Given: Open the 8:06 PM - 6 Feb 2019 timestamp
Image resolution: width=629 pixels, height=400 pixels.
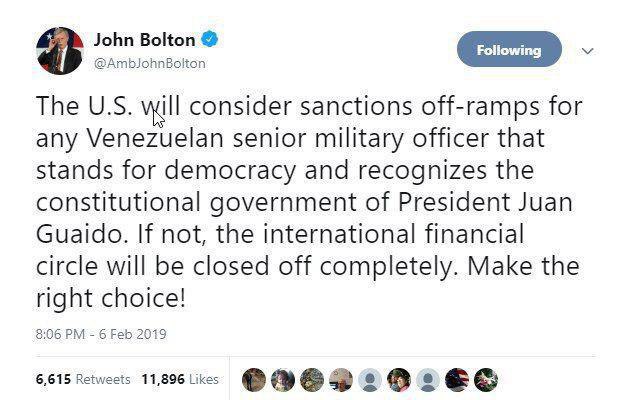Looking at the screenshot, I should (x=100, y=333).
